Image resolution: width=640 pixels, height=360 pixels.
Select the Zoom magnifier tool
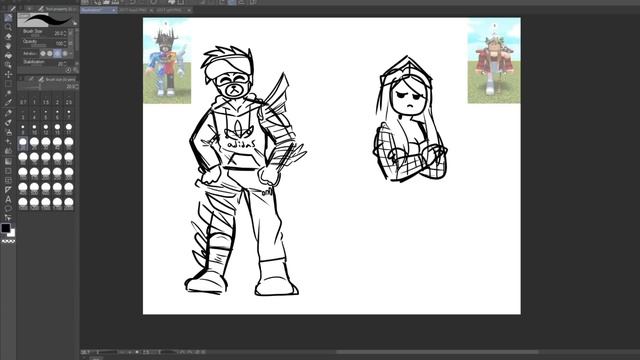pos(8,27)
